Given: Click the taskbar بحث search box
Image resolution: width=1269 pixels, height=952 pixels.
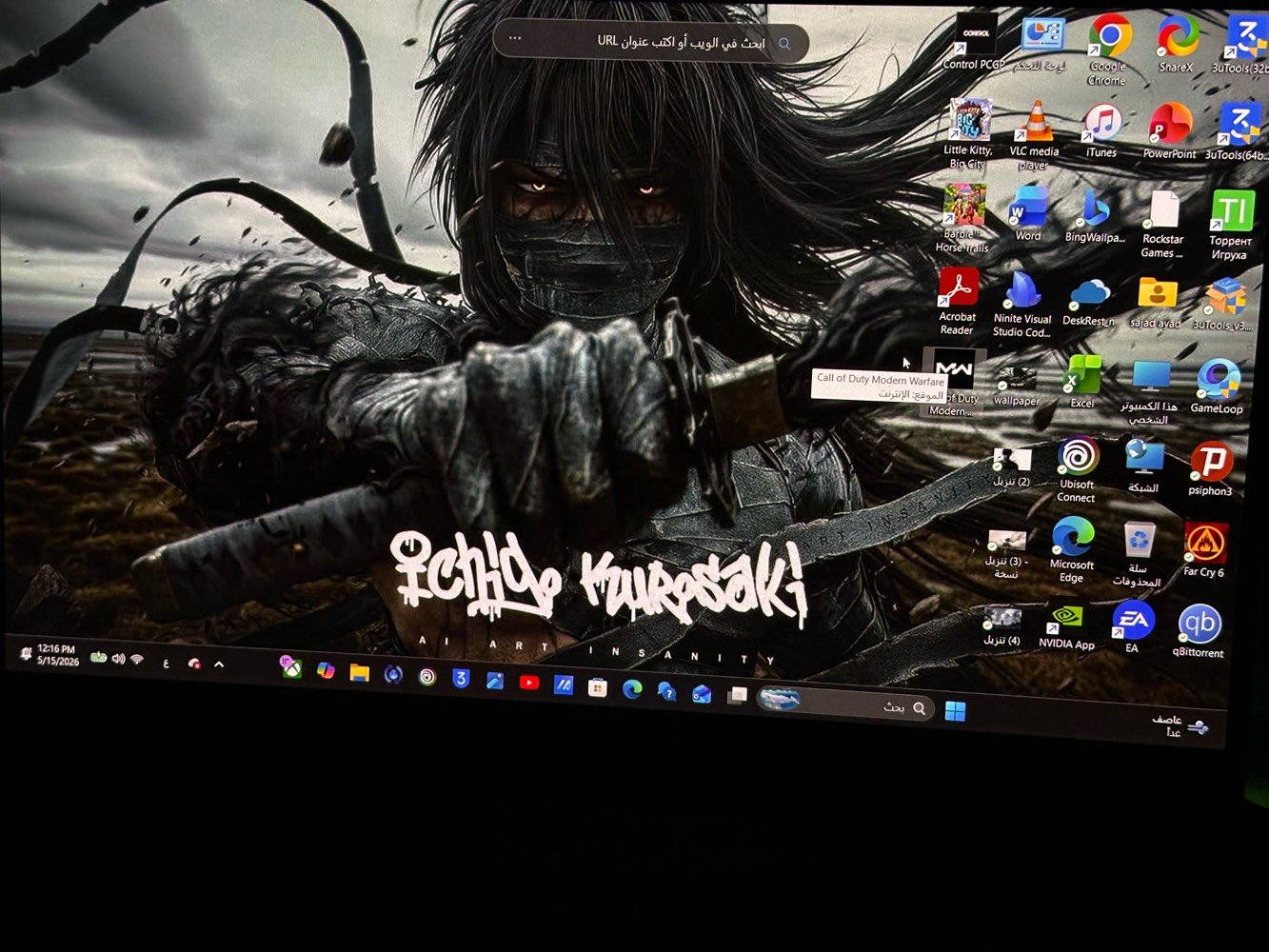Looking at the screenshot, I should point(845,705).
